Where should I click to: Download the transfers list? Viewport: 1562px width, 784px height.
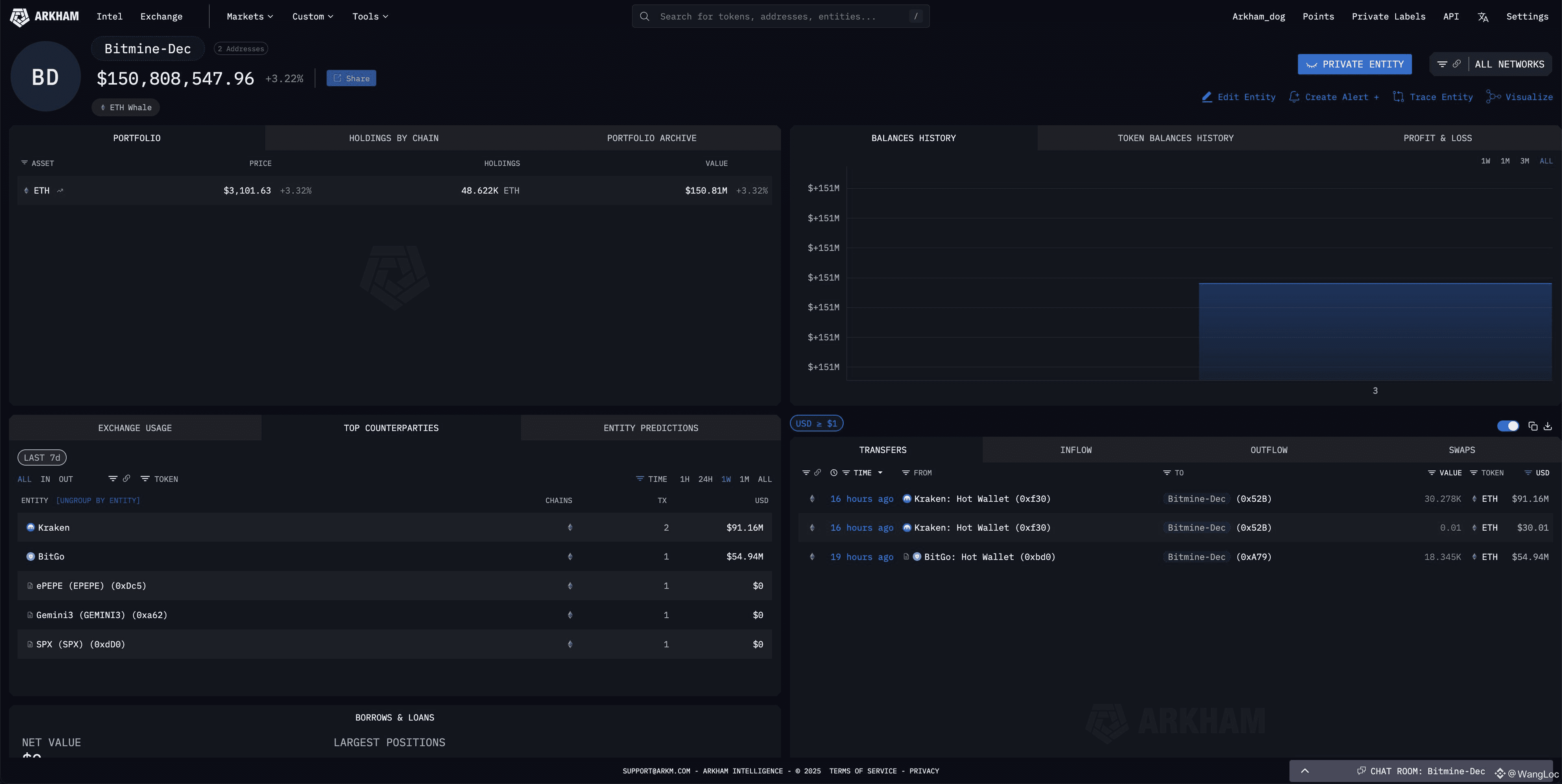1547,426
